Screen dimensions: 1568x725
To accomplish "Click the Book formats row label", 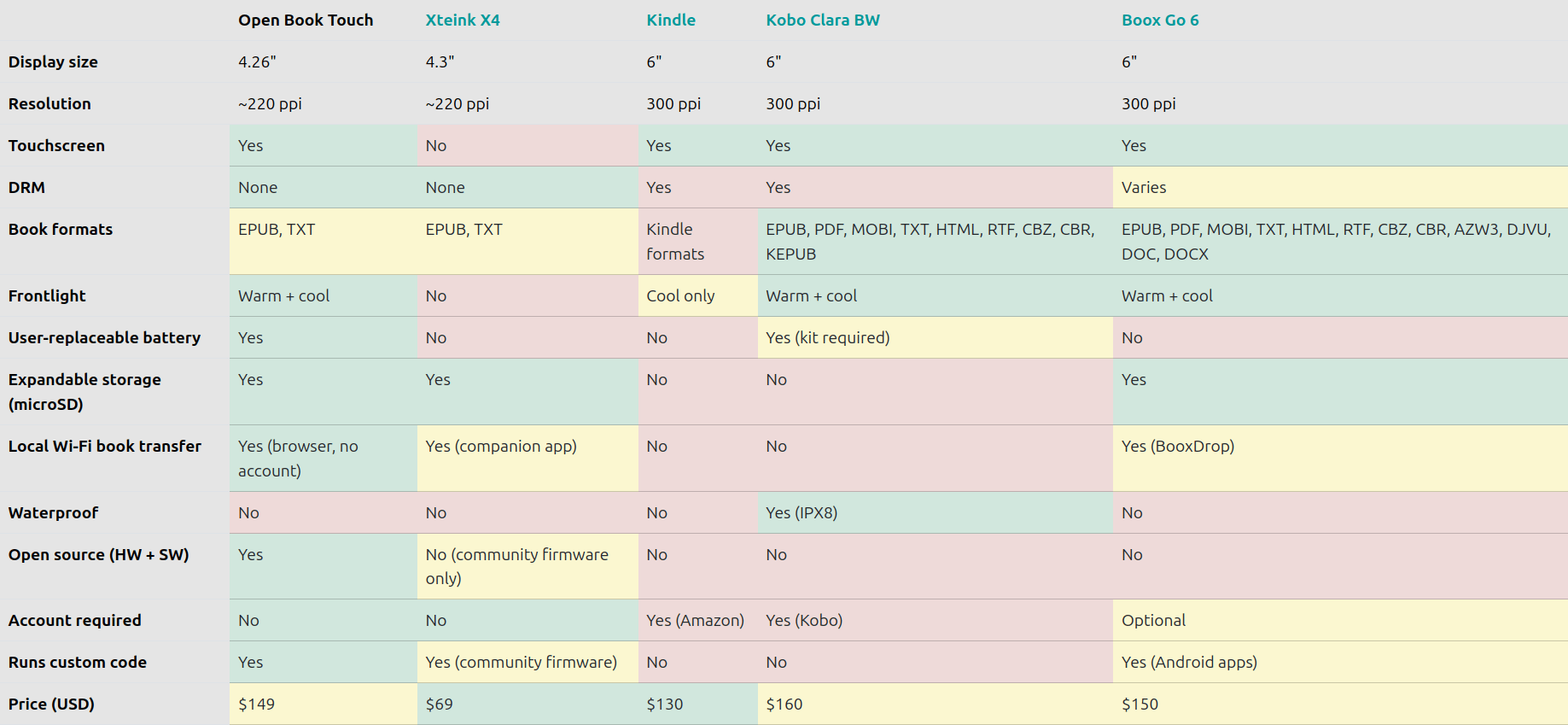I will click(x=61, y=229).
